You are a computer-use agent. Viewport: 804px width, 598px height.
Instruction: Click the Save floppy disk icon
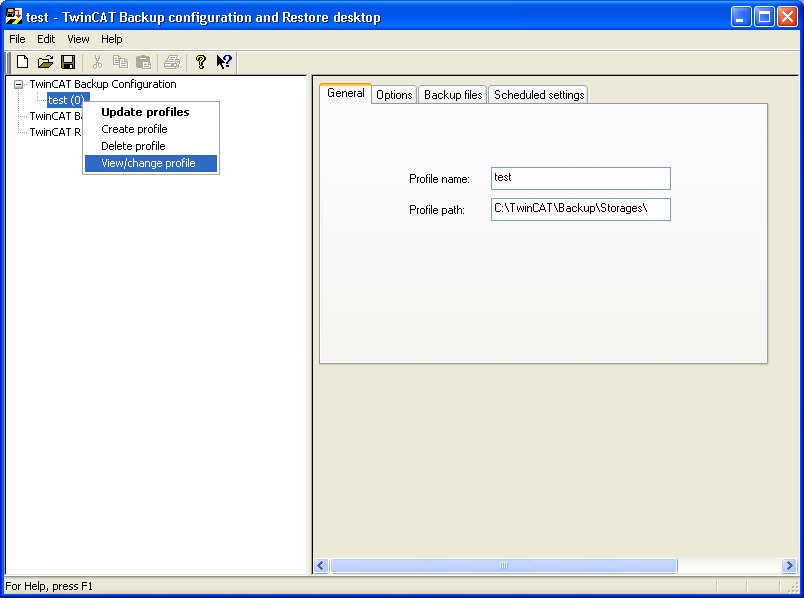pos(68,62)
